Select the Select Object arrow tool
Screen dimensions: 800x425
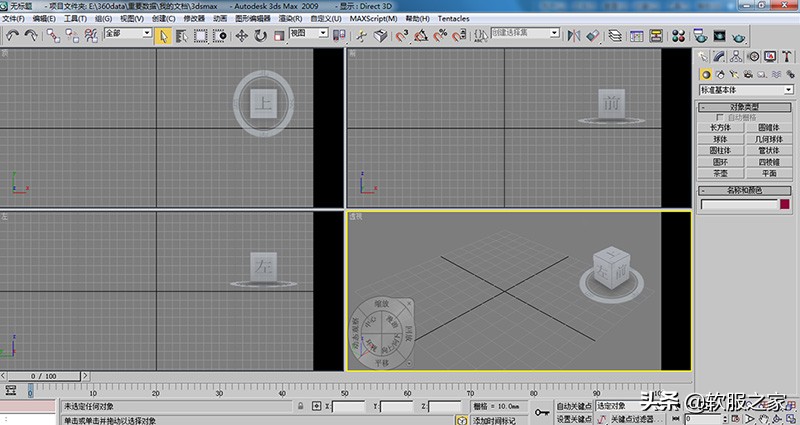pyautogui.click(x=163, y=35)
